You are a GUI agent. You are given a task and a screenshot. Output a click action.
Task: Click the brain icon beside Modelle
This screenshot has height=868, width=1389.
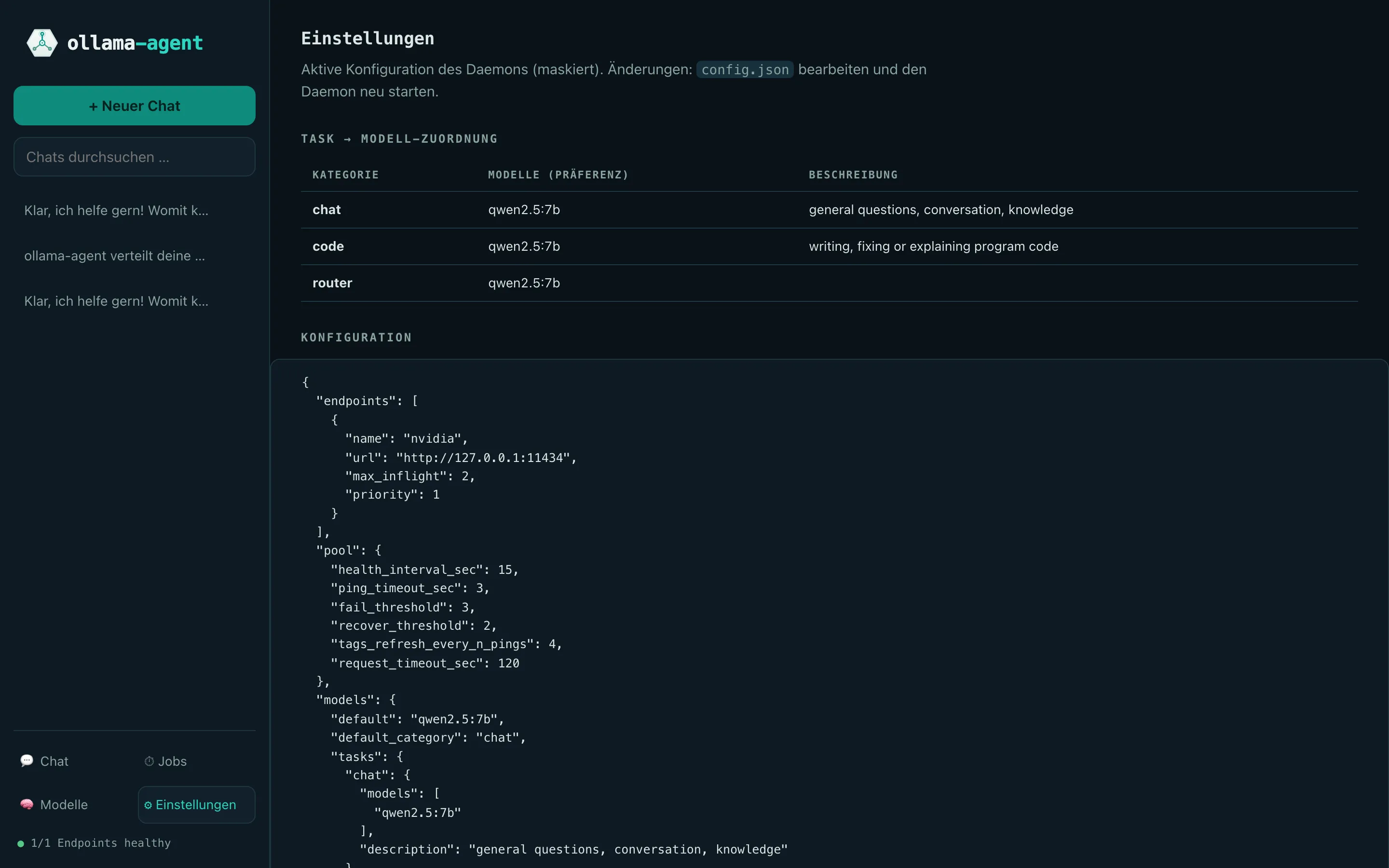(27, 804)
